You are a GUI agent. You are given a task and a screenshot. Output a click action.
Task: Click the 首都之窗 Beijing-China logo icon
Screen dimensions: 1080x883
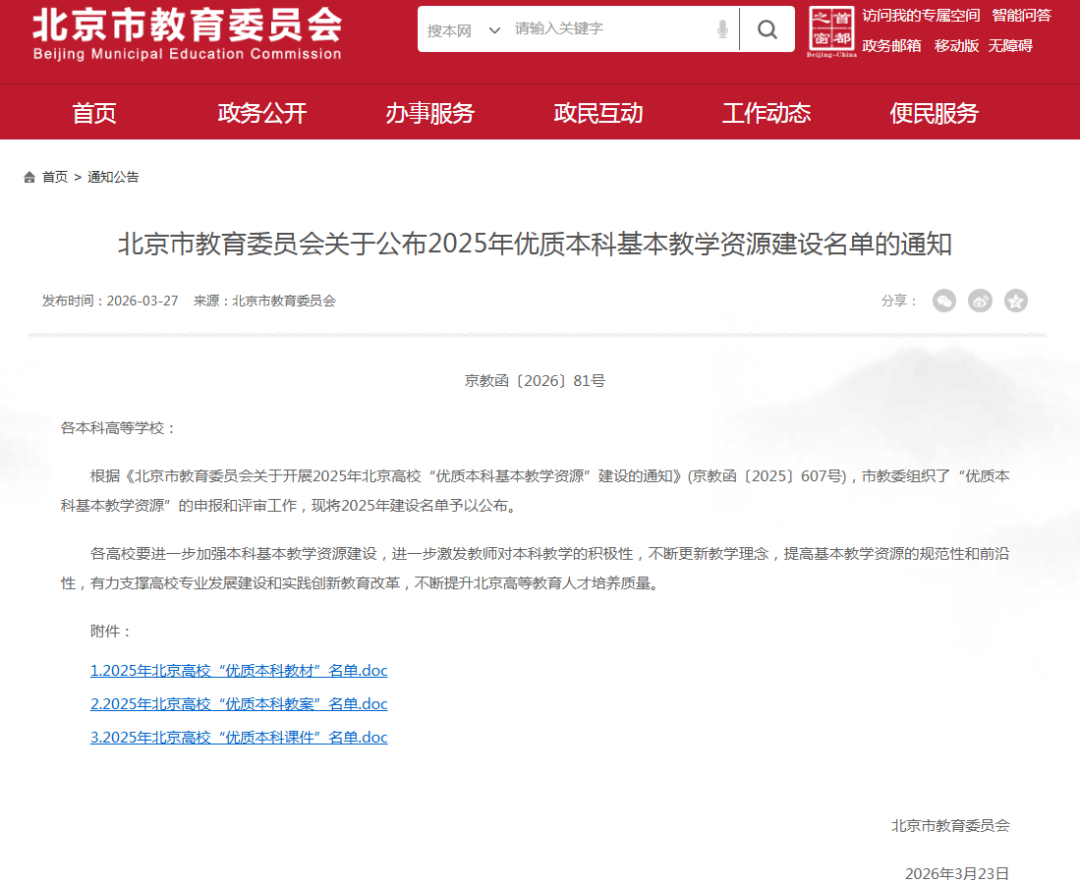[x=831, y=30]
